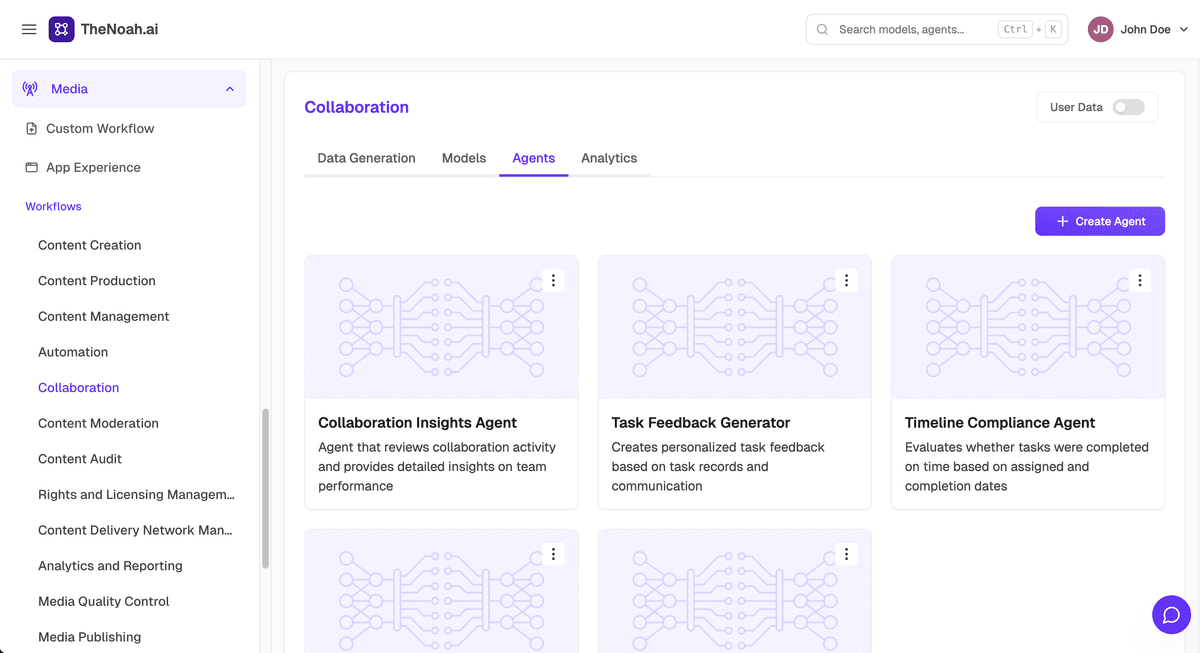Switch to the Data Generation tab
Screen dimensions: 1200x653
366,158
